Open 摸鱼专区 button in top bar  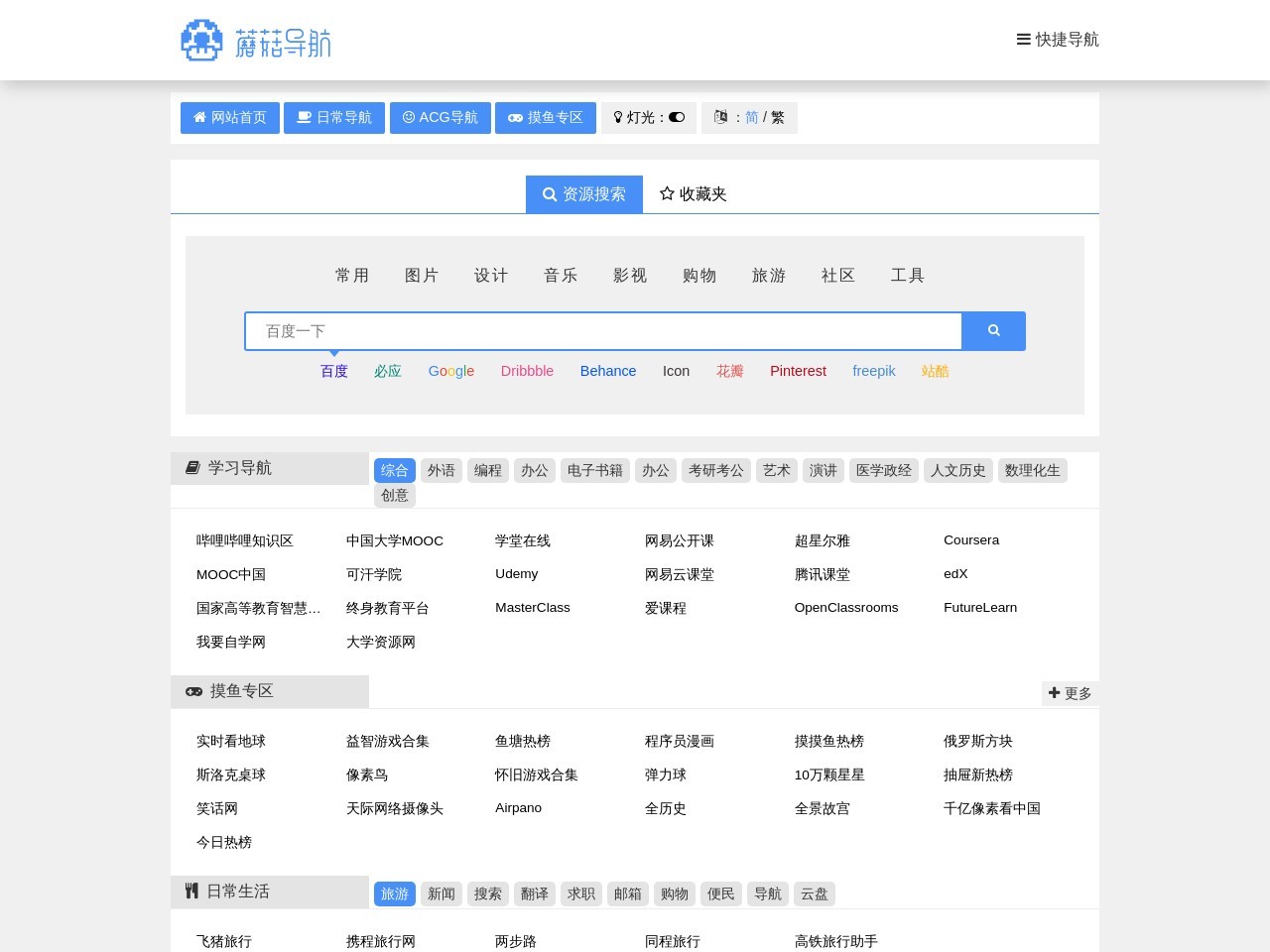tap(546, 117)
